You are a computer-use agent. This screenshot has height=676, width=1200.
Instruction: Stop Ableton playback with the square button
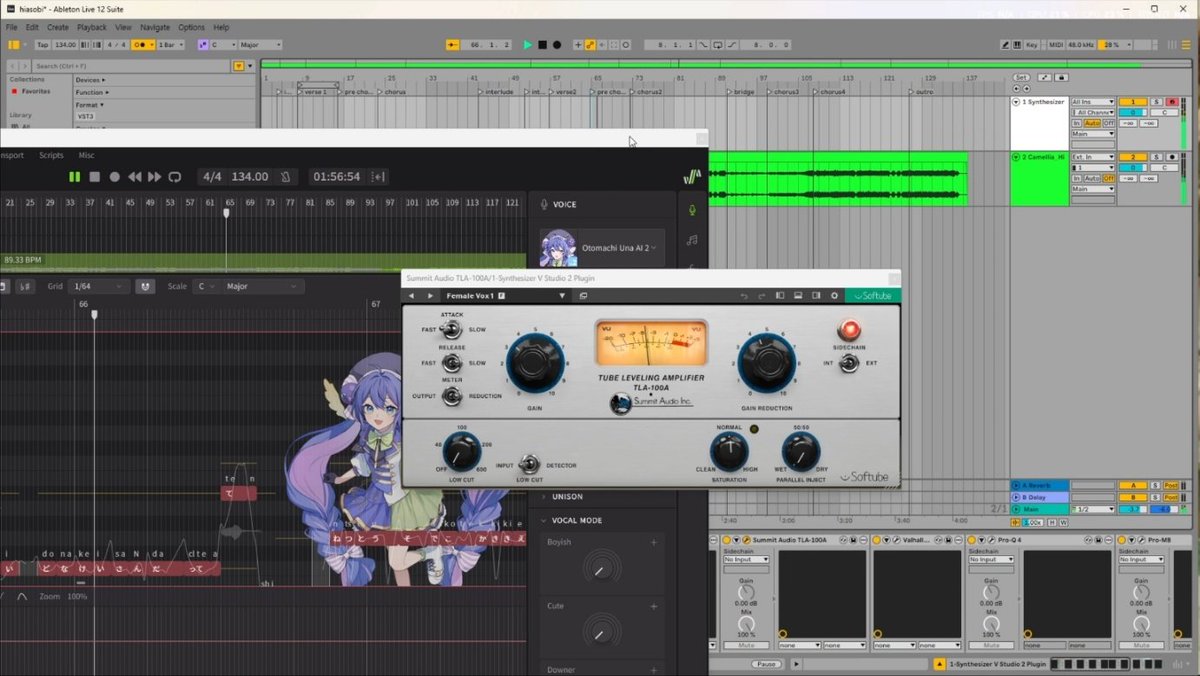543,45
